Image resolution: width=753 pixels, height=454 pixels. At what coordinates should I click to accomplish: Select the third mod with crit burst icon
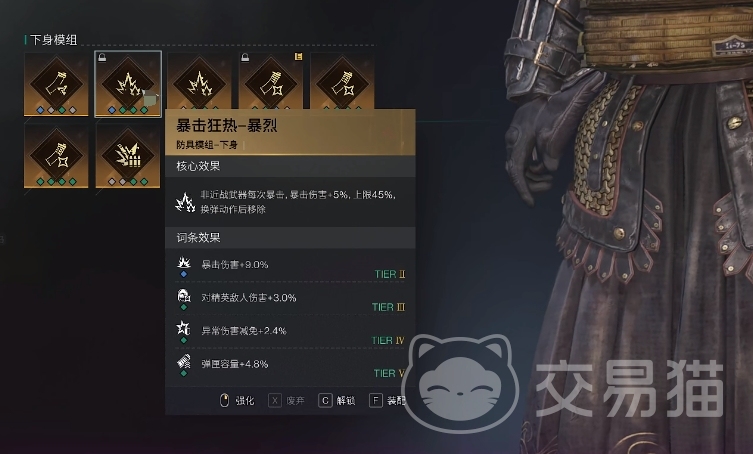(199, 81)
